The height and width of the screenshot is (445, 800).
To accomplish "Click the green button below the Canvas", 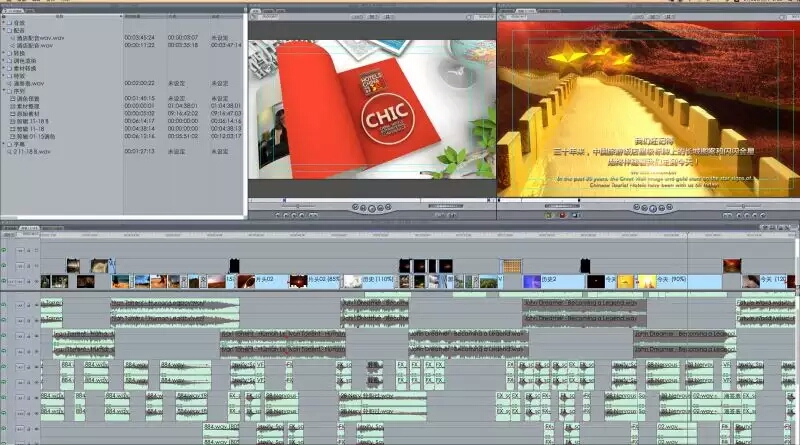I will [548, 214].
